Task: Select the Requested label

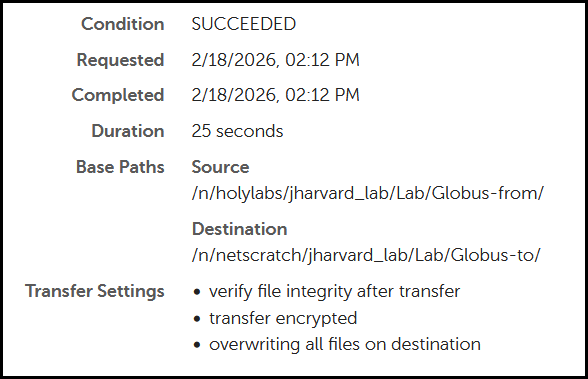Action: pyautogui.click(x=120, y=60)
